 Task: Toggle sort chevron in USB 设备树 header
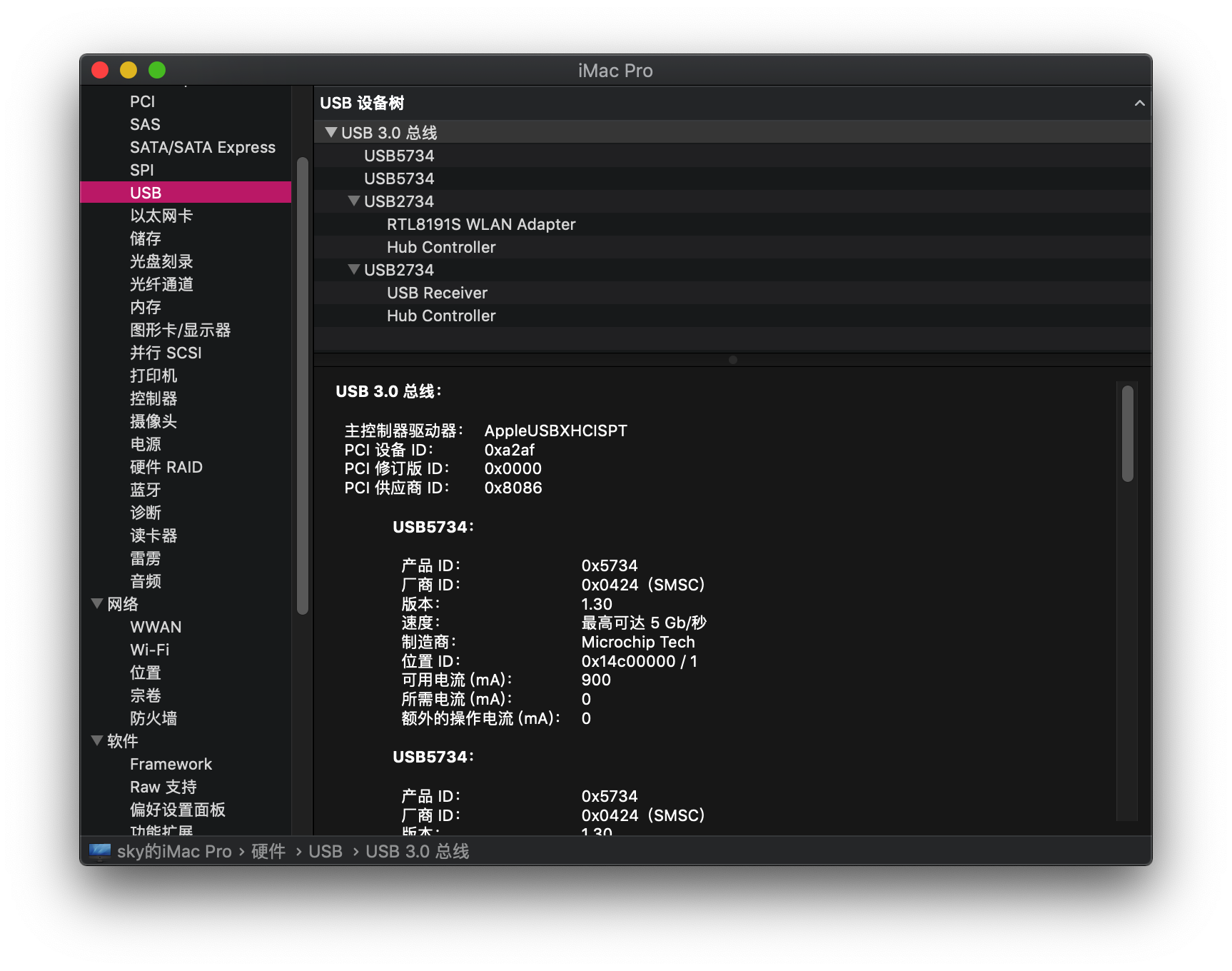point(1139,103)
